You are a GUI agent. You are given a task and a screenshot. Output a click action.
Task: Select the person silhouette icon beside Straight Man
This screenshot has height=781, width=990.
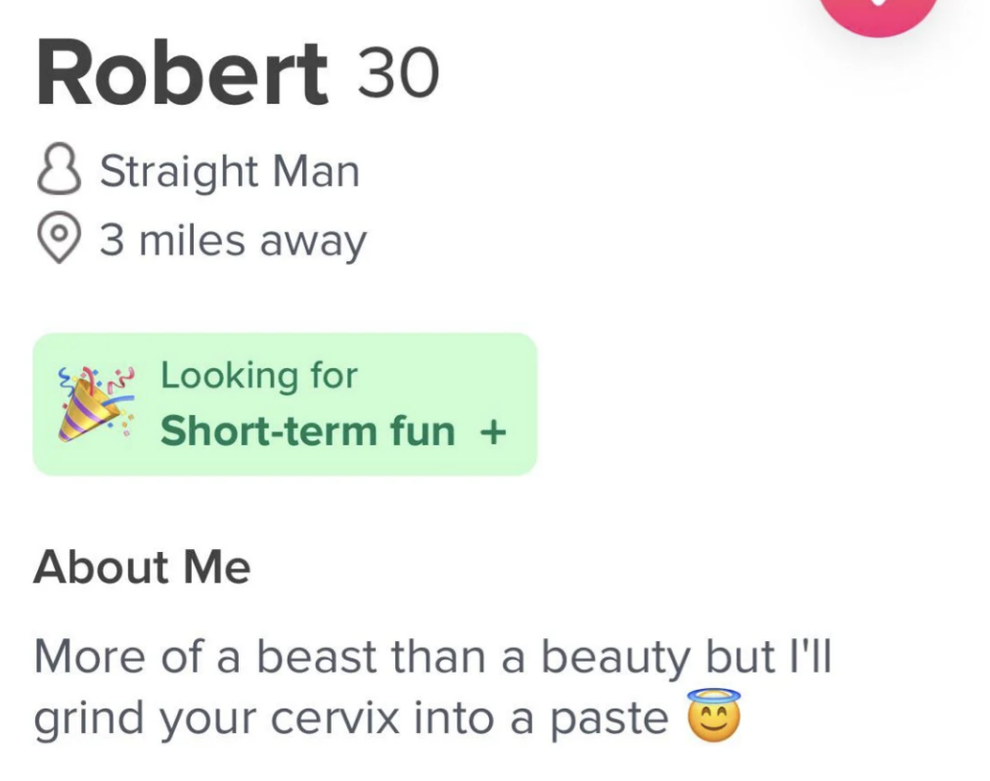point(58,170)
